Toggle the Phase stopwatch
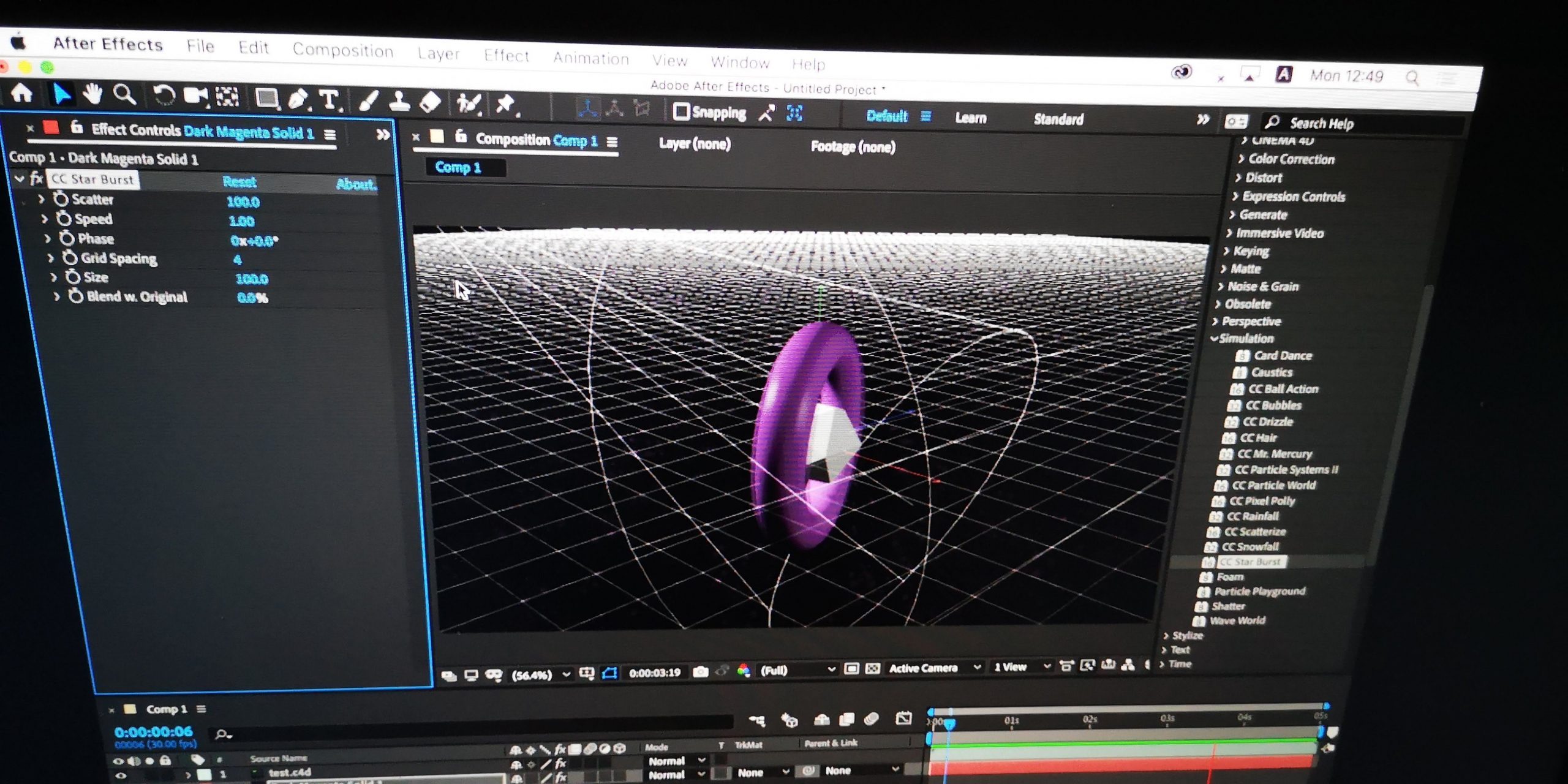Screen dimensions: 1568x784 coord(67,238)
